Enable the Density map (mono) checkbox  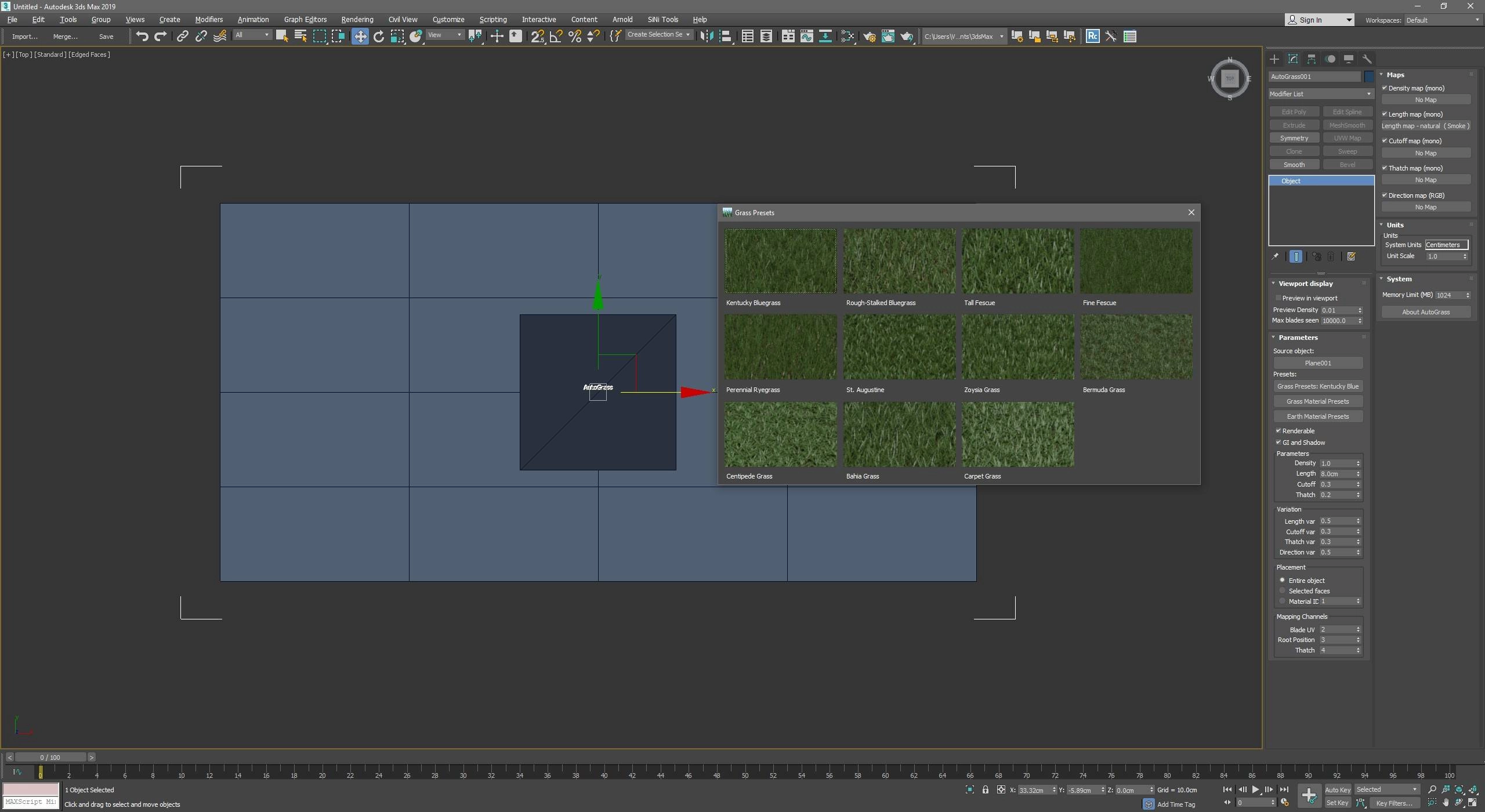1385,88
